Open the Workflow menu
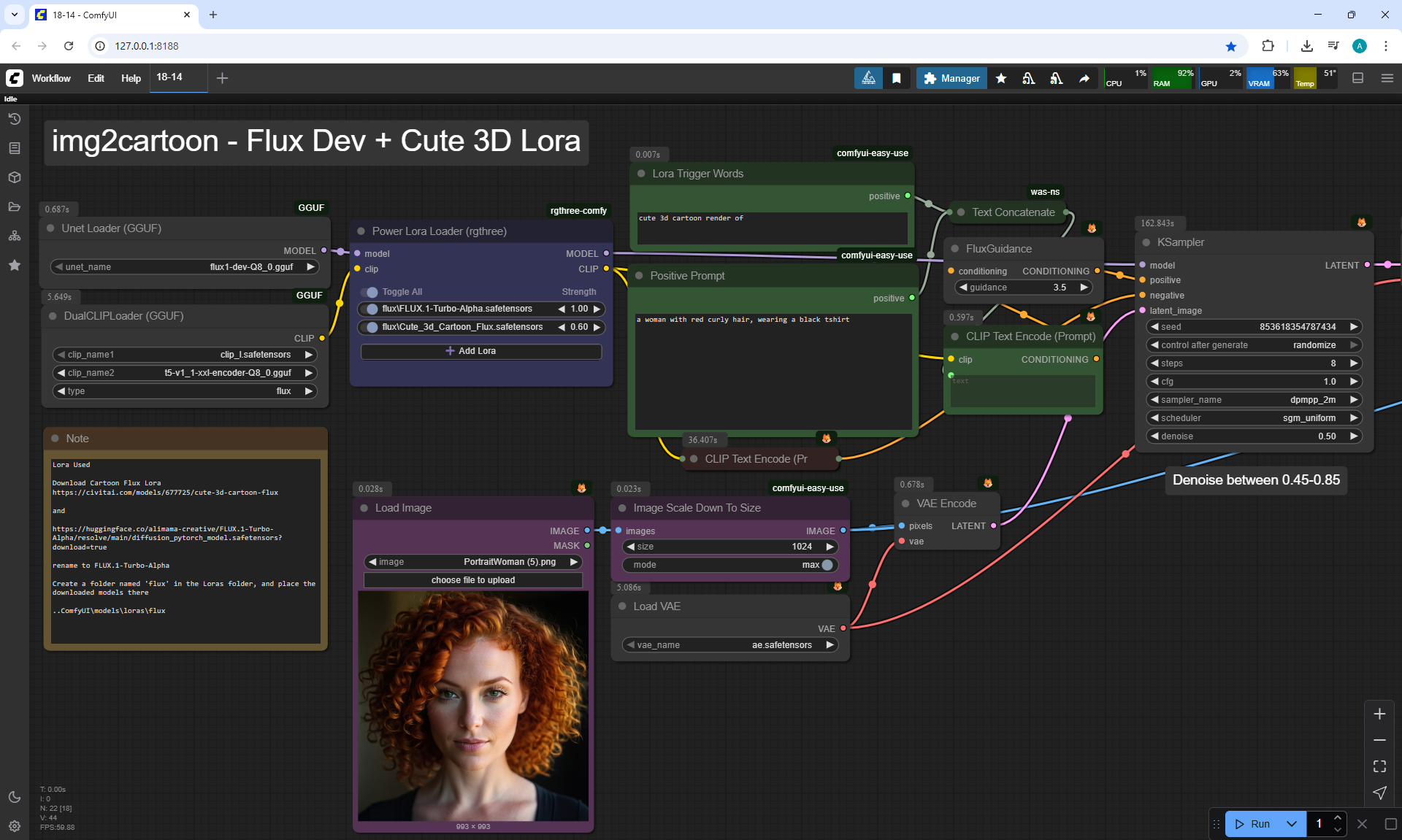 (51, 78)
